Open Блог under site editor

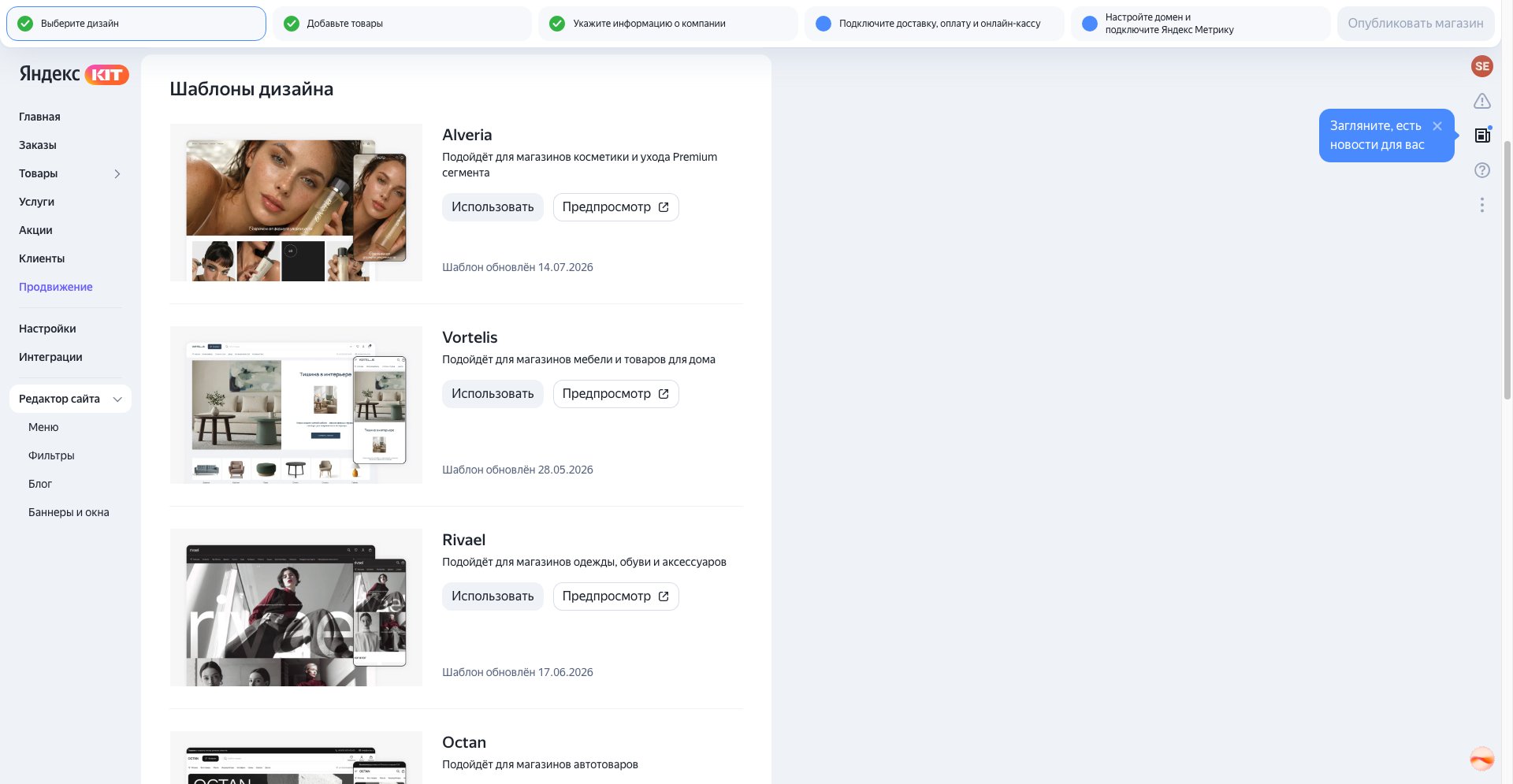[x=40, y=484]
